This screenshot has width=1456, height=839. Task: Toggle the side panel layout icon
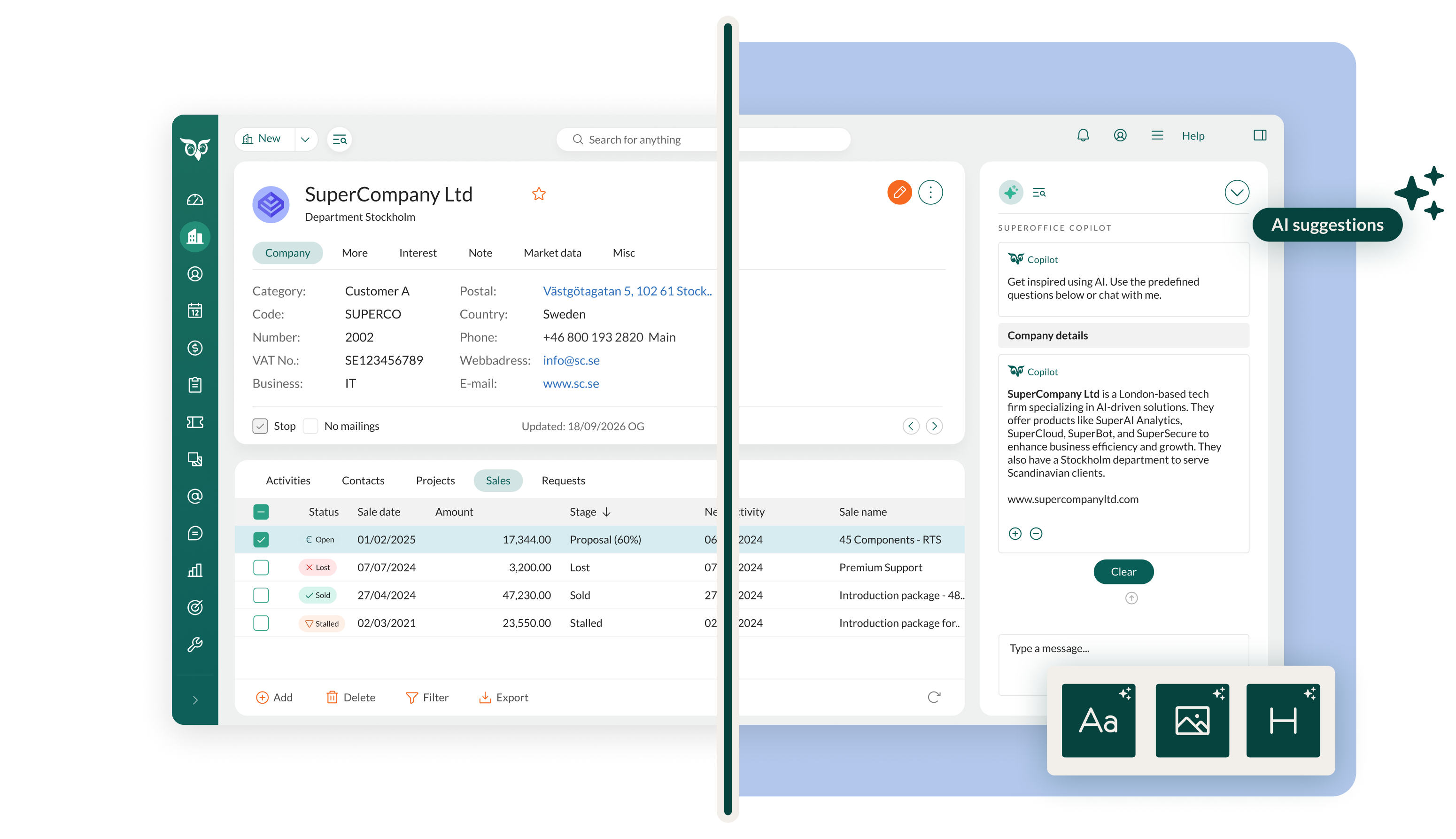tap(1260, 135)
